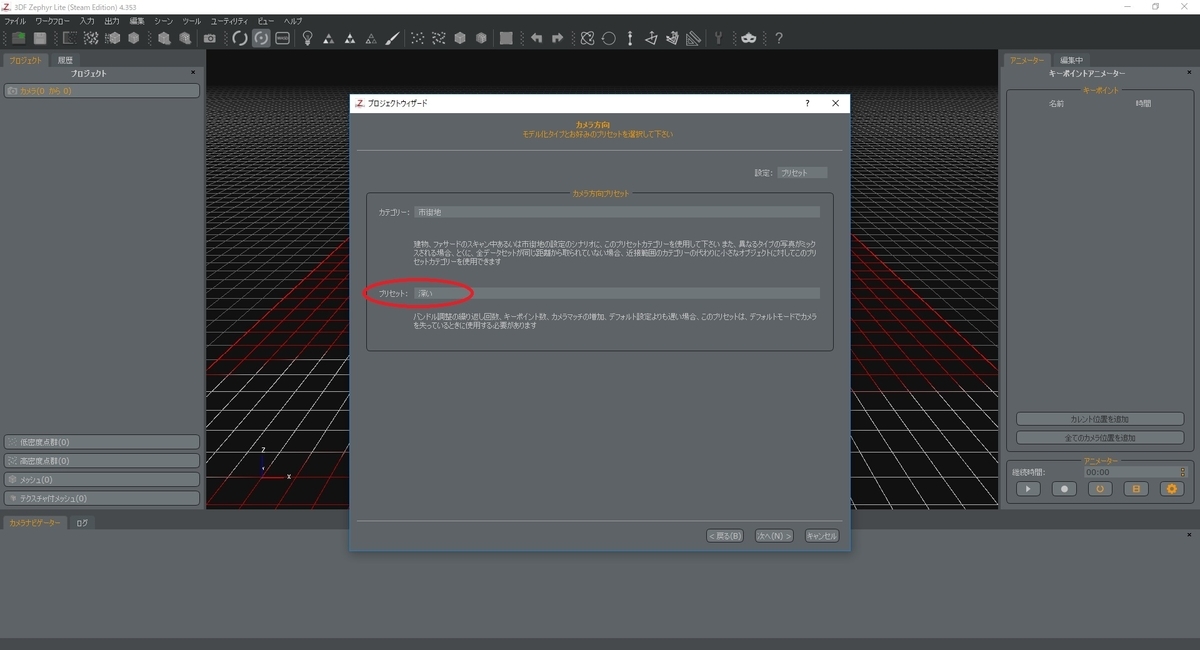
Task: Open the ファイル menu
Action: click(x=15, y=21)
